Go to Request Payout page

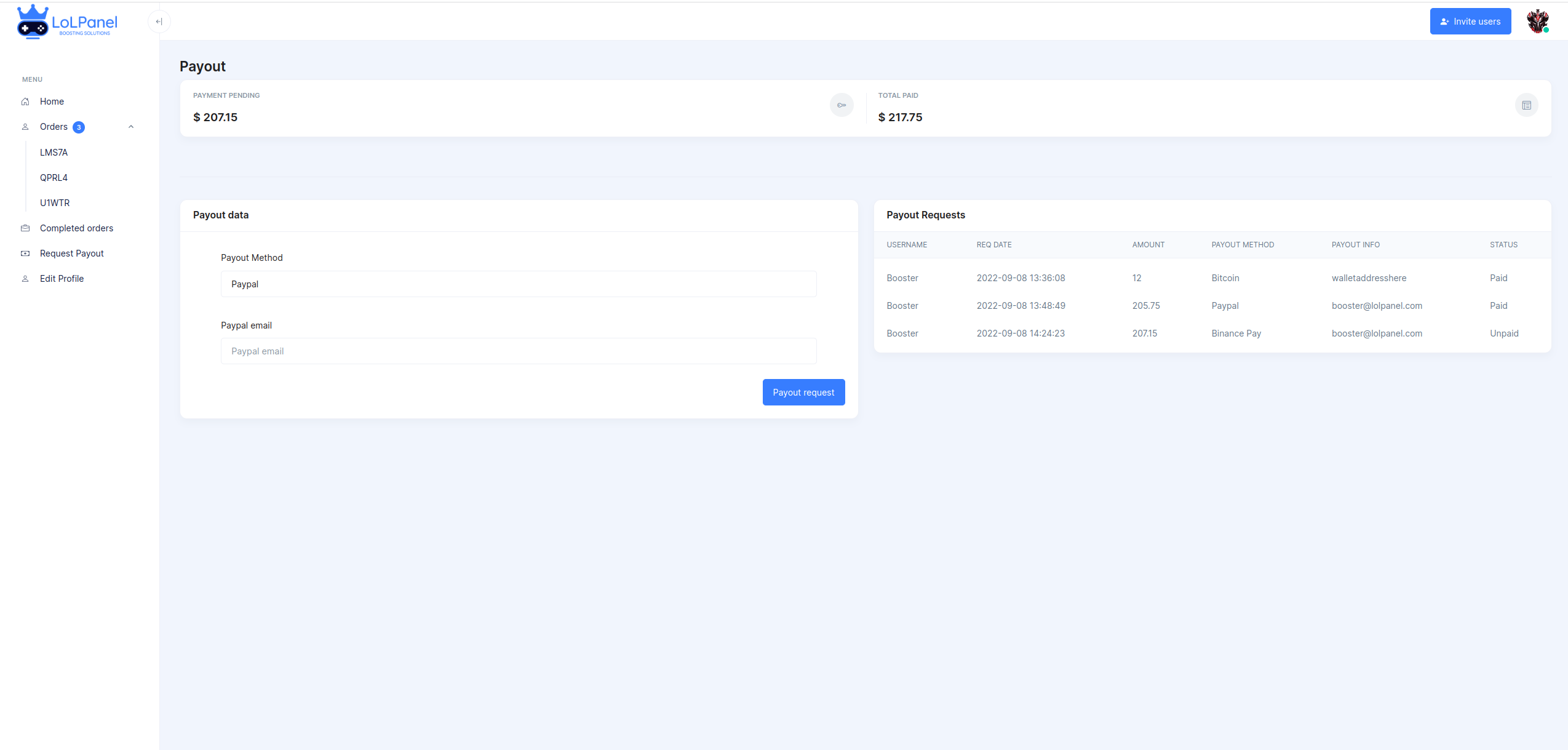[x=71, y=253]
